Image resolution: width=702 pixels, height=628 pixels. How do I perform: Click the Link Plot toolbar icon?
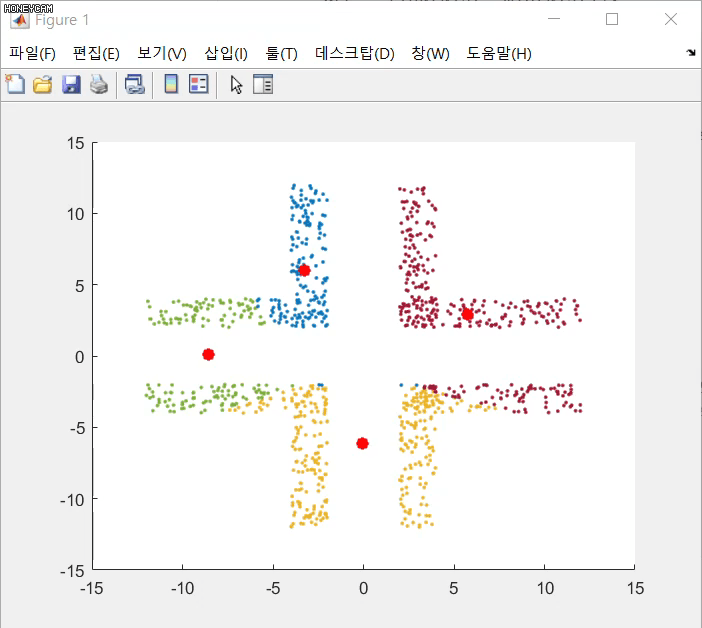(x=135, y=84)
